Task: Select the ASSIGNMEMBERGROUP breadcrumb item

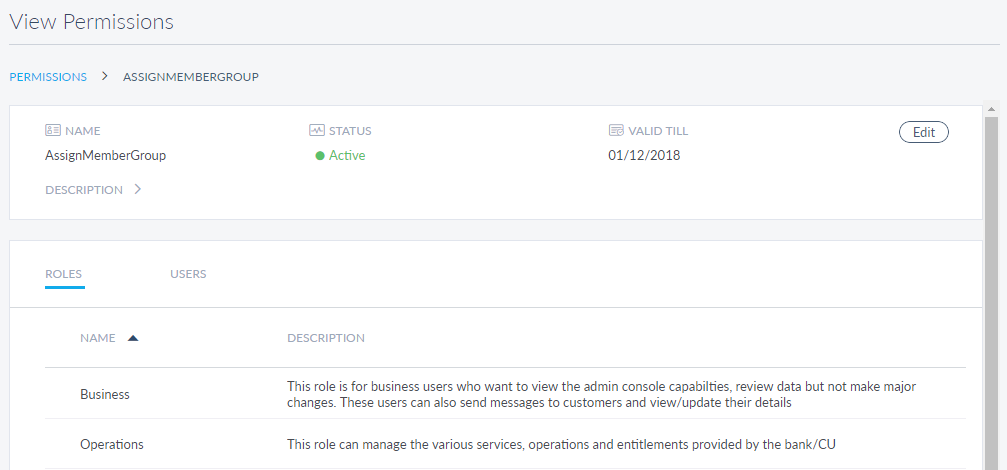Action: (191, 77)
